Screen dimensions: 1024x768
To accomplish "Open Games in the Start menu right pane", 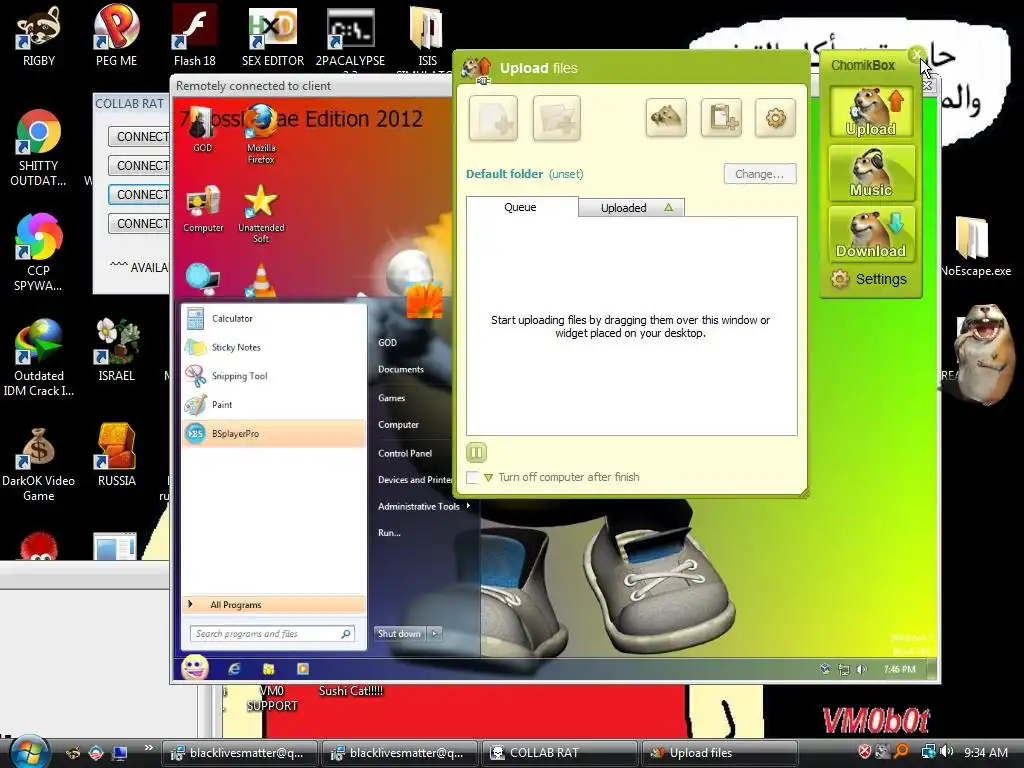I will click(x=391, y=398).
